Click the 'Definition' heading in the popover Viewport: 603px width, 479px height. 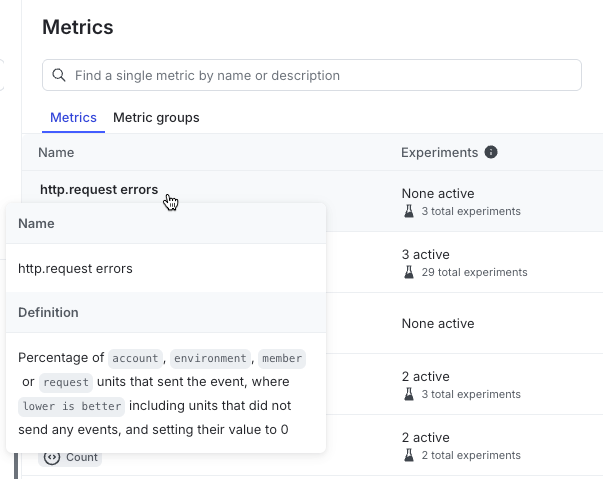(48, 313)
